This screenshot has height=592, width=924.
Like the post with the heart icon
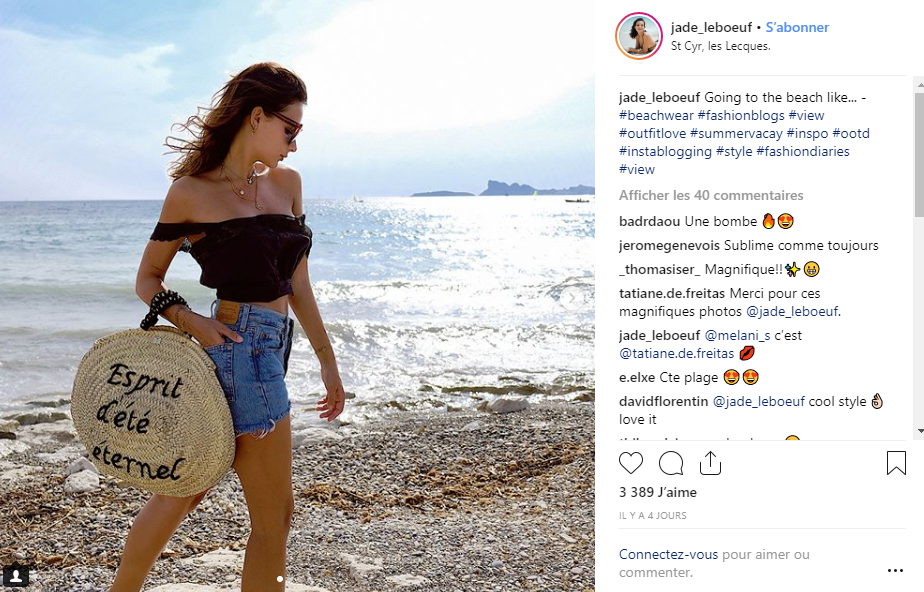click(631, 463)
